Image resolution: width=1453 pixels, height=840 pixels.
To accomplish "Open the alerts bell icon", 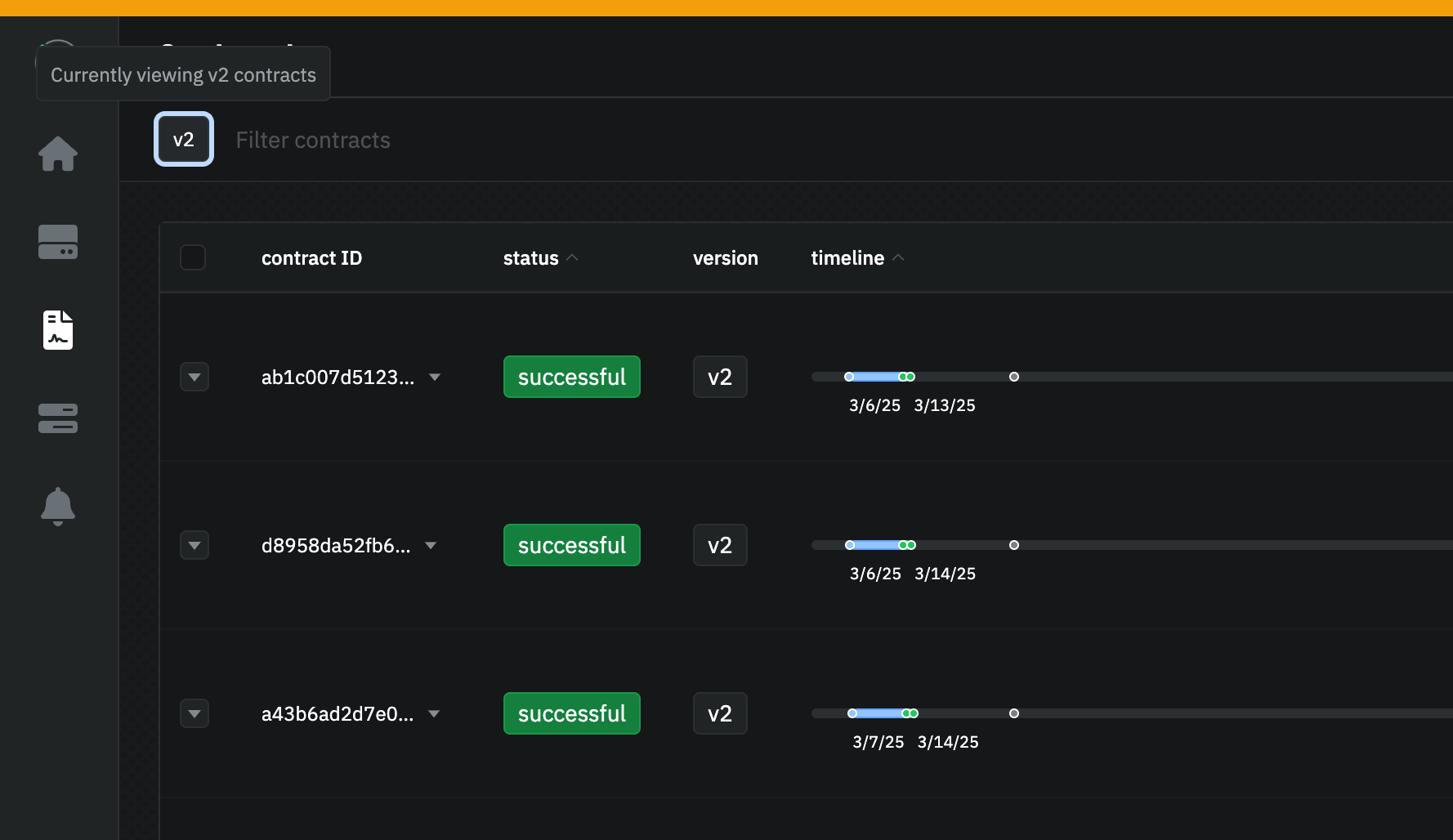I will [58, 507].
